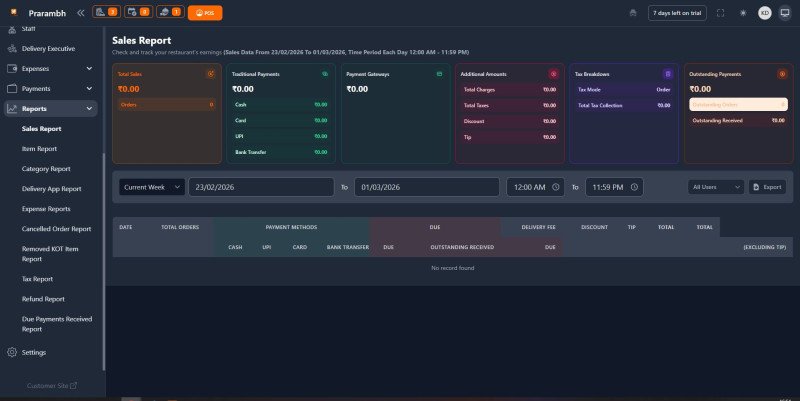Screen dimensions: 800x401
Task: Switch light/dark theme with the sun icon
Action: click(743, 13)
